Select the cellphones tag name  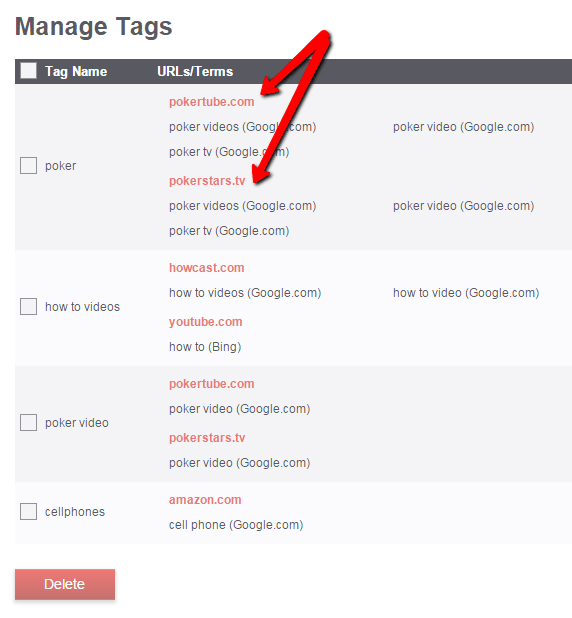point(75,512)
